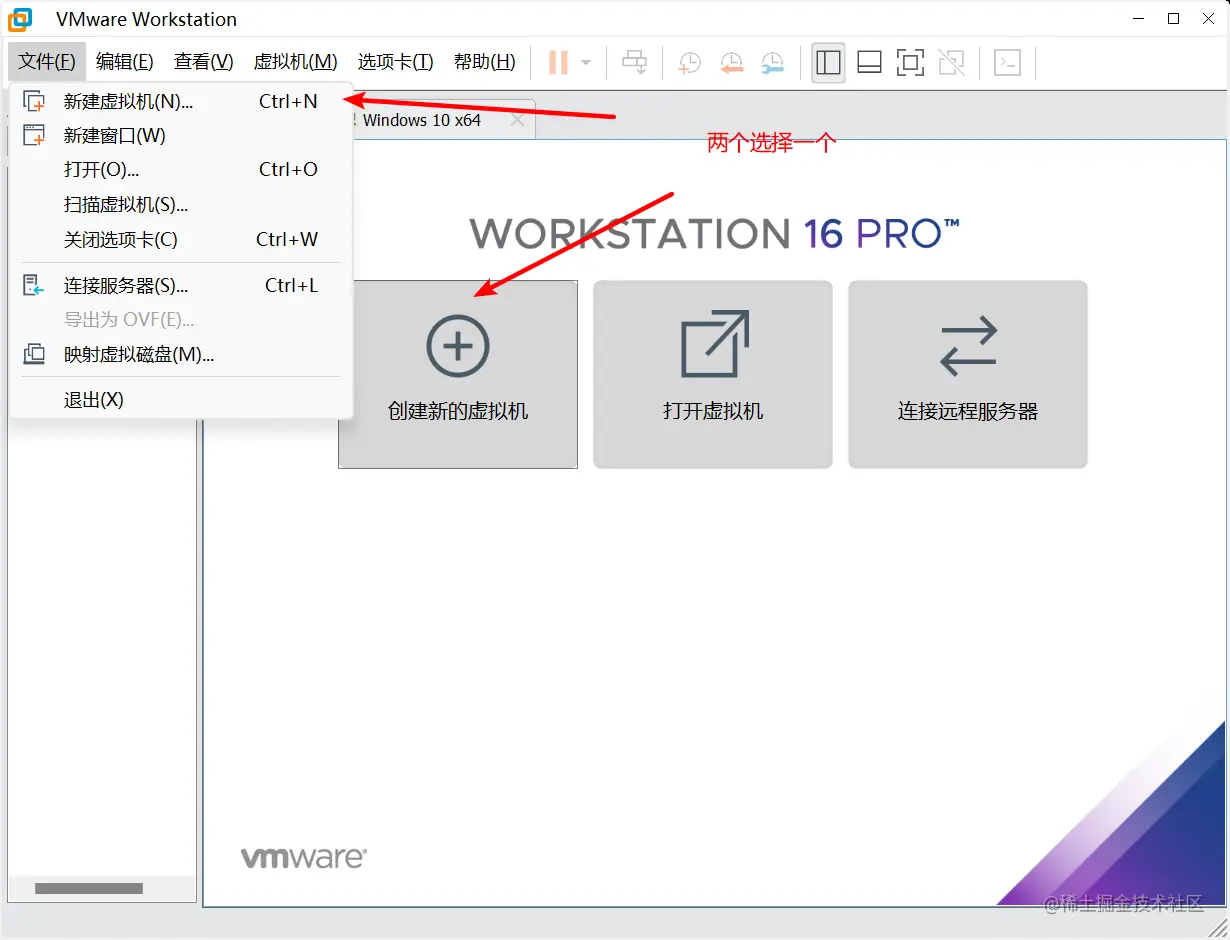1230x940 pixels.
Task: Open the snapshot manager wrench icon
Action: pos(772,63)
